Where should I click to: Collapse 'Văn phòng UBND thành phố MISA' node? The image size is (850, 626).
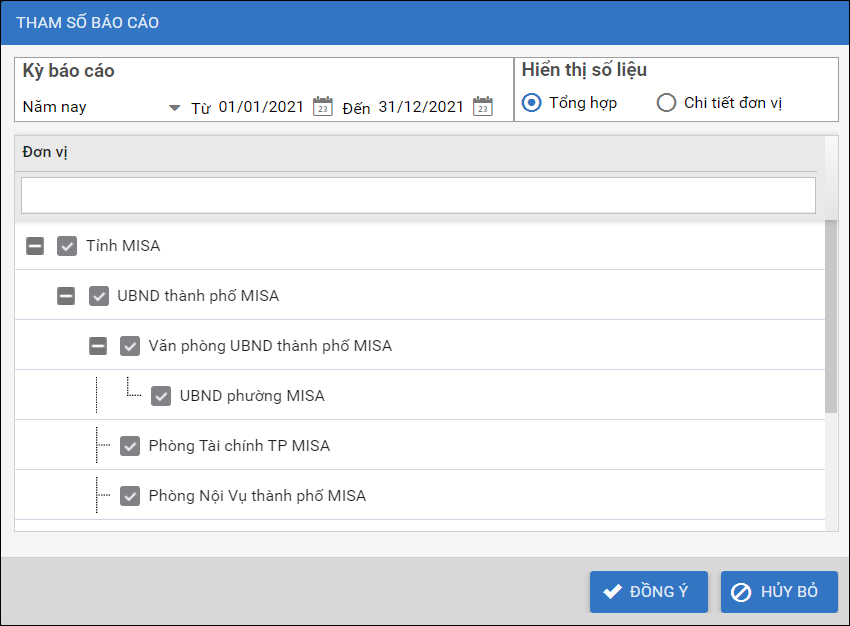pos(98,346)
